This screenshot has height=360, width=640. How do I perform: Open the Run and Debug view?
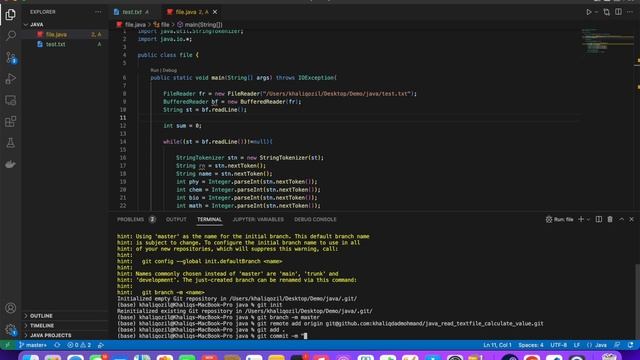click(x=11, y=79)
